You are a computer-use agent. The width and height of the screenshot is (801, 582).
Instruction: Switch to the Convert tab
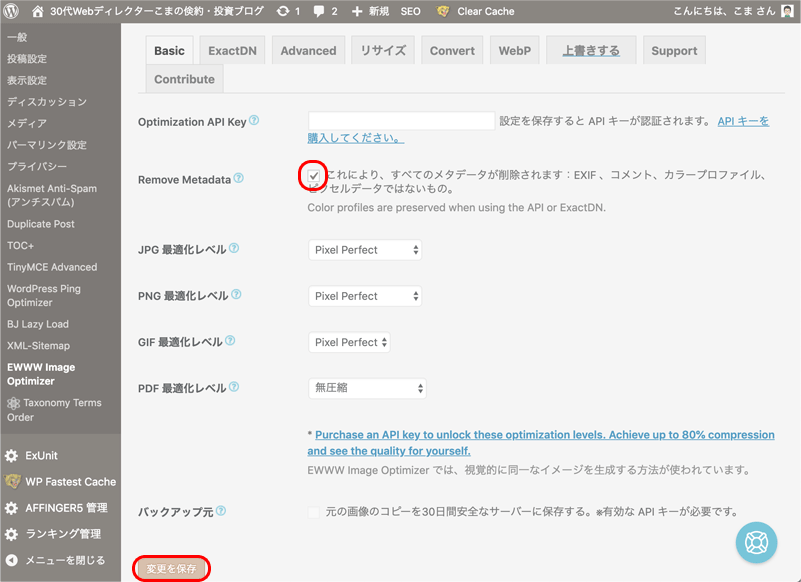click(x=452, y=50)
